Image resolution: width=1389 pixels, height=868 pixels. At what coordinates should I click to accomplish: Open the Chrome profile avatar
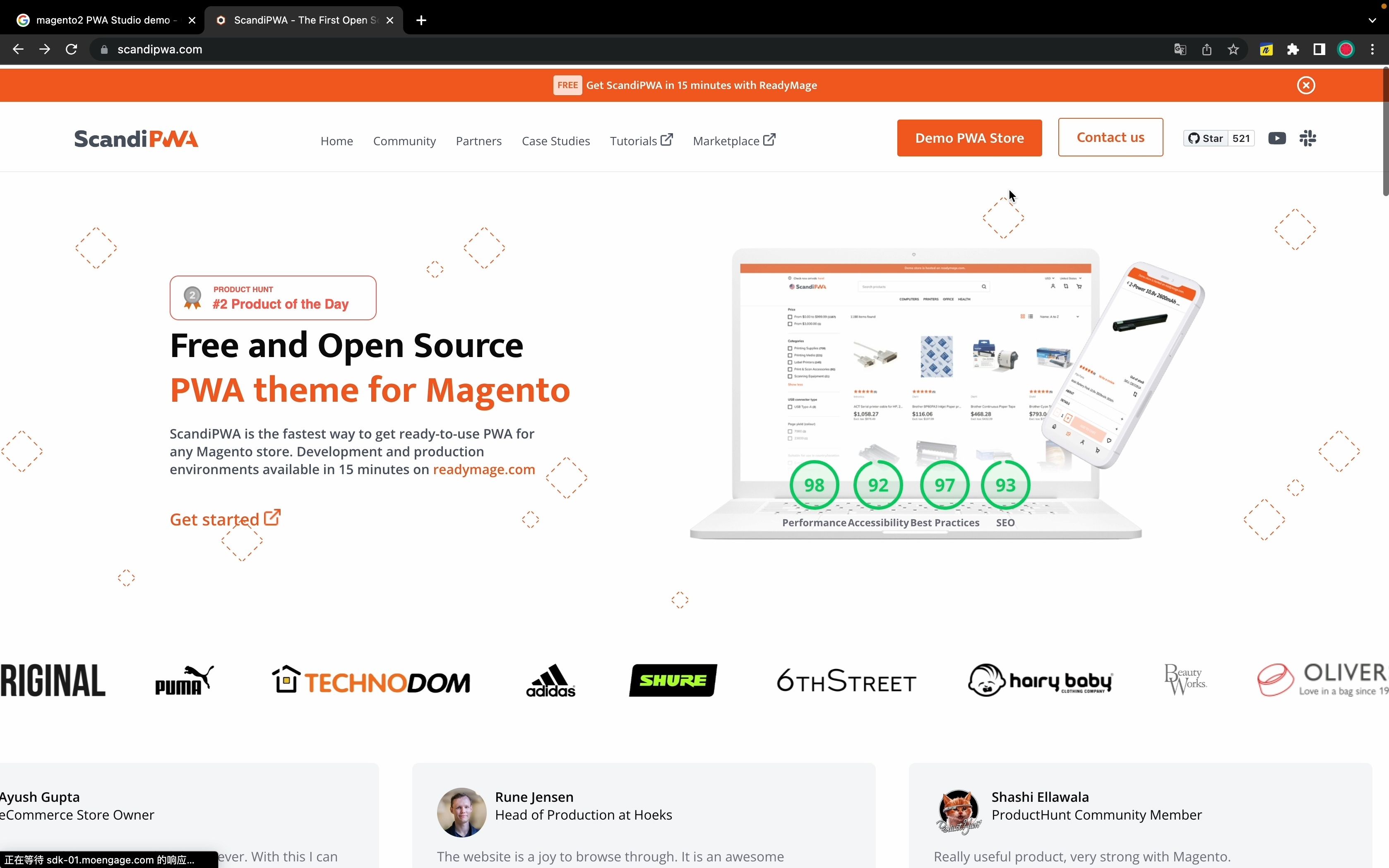[x=1346, y=49]
